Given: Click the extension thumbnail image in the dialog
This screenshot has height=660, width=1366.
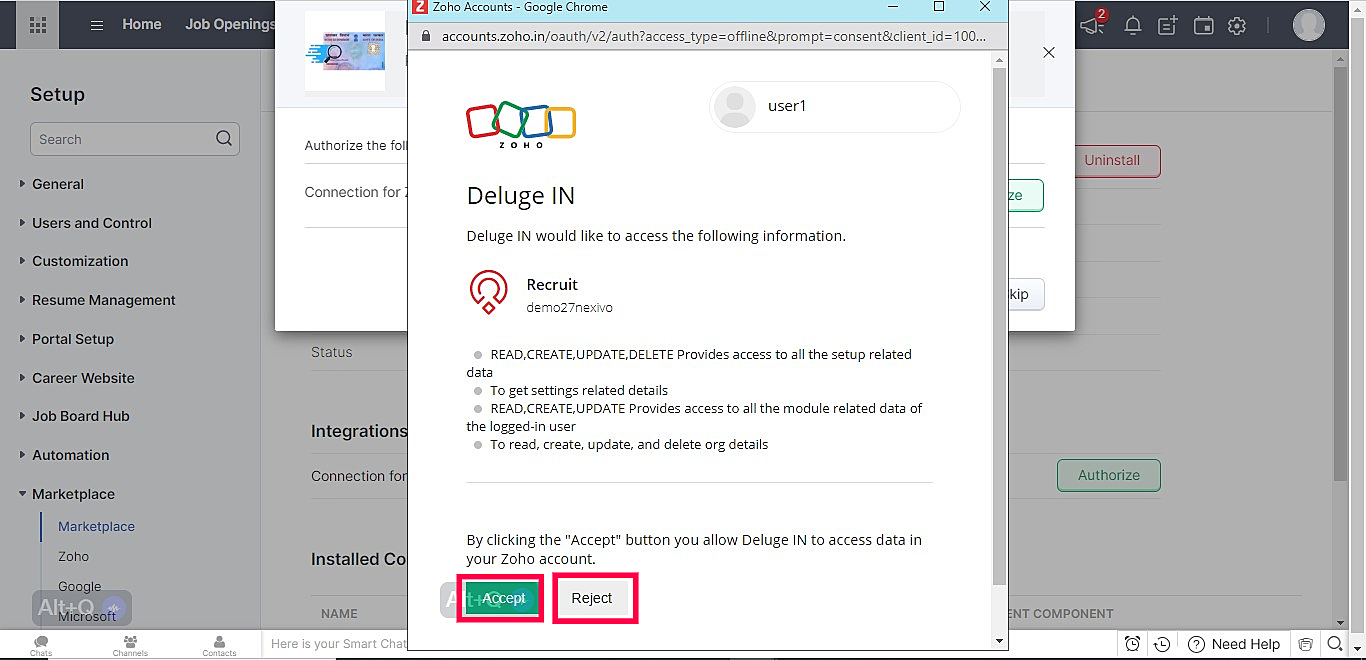Looking at the screenshot, I should pyautogui.click(x=345, y=51).
